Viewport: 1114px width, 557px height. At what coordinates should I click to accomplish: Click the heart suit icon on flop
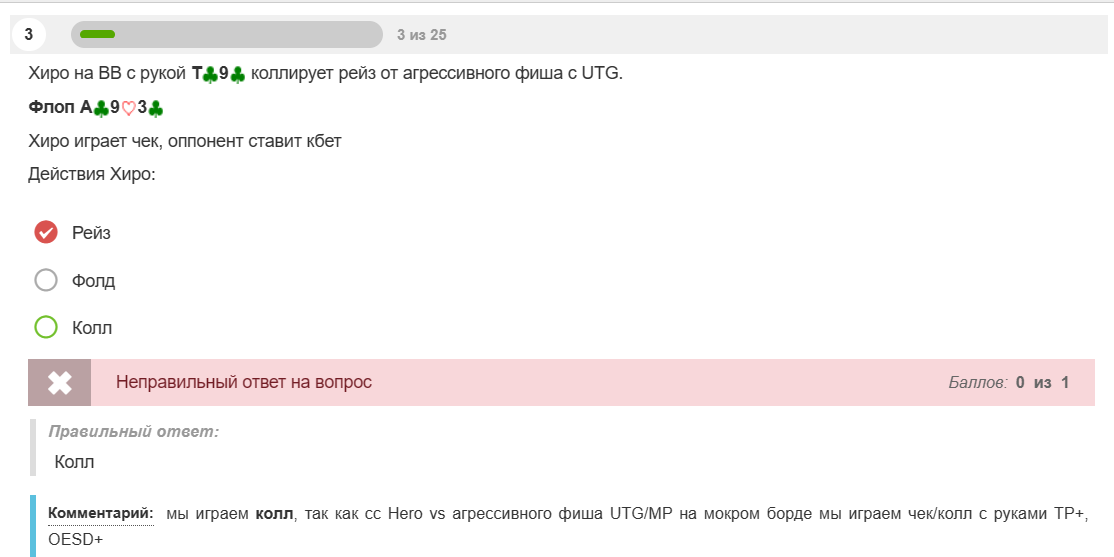pyautogui.click(x=129, y=109)
